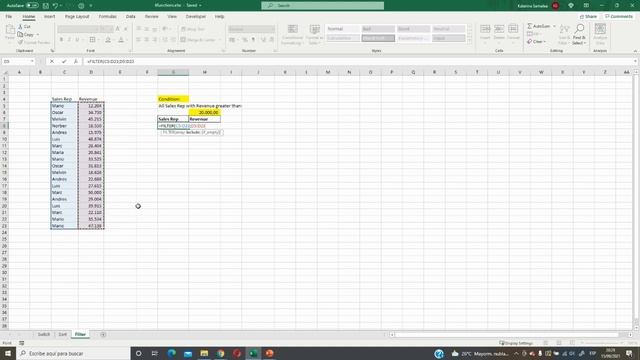Click the Cut command
The image size is (640, 360).
click(x=24, y=27)
